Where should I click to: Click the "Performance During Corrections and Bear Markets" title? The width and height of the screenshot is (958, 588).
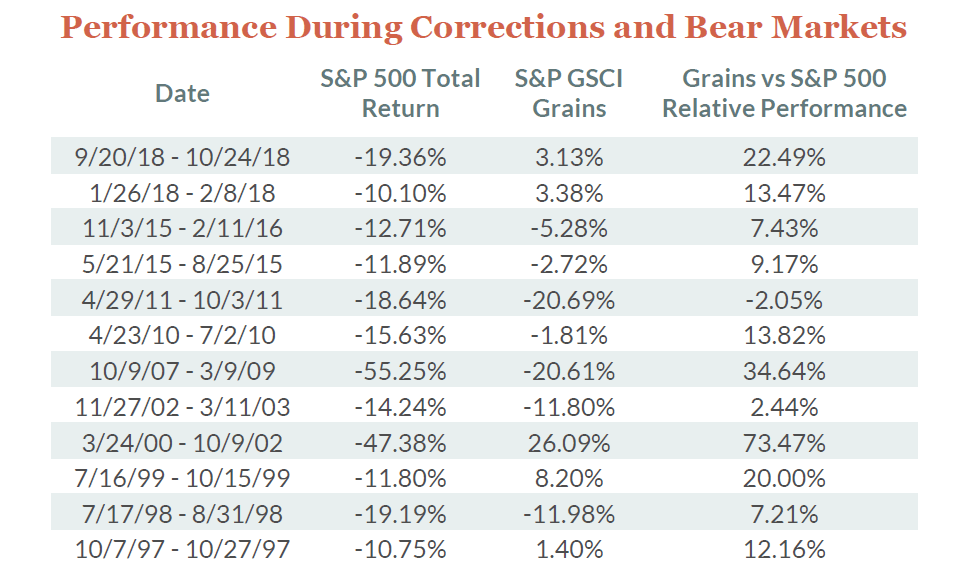coord(483,27)
